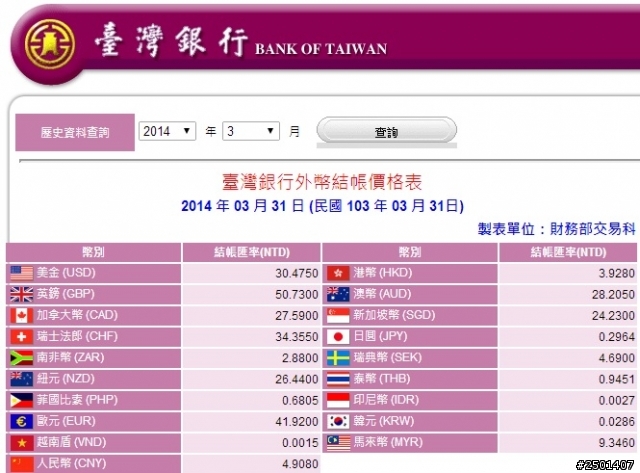Click the GBP British flag icon
640x473 pixels.
[22, 294]
